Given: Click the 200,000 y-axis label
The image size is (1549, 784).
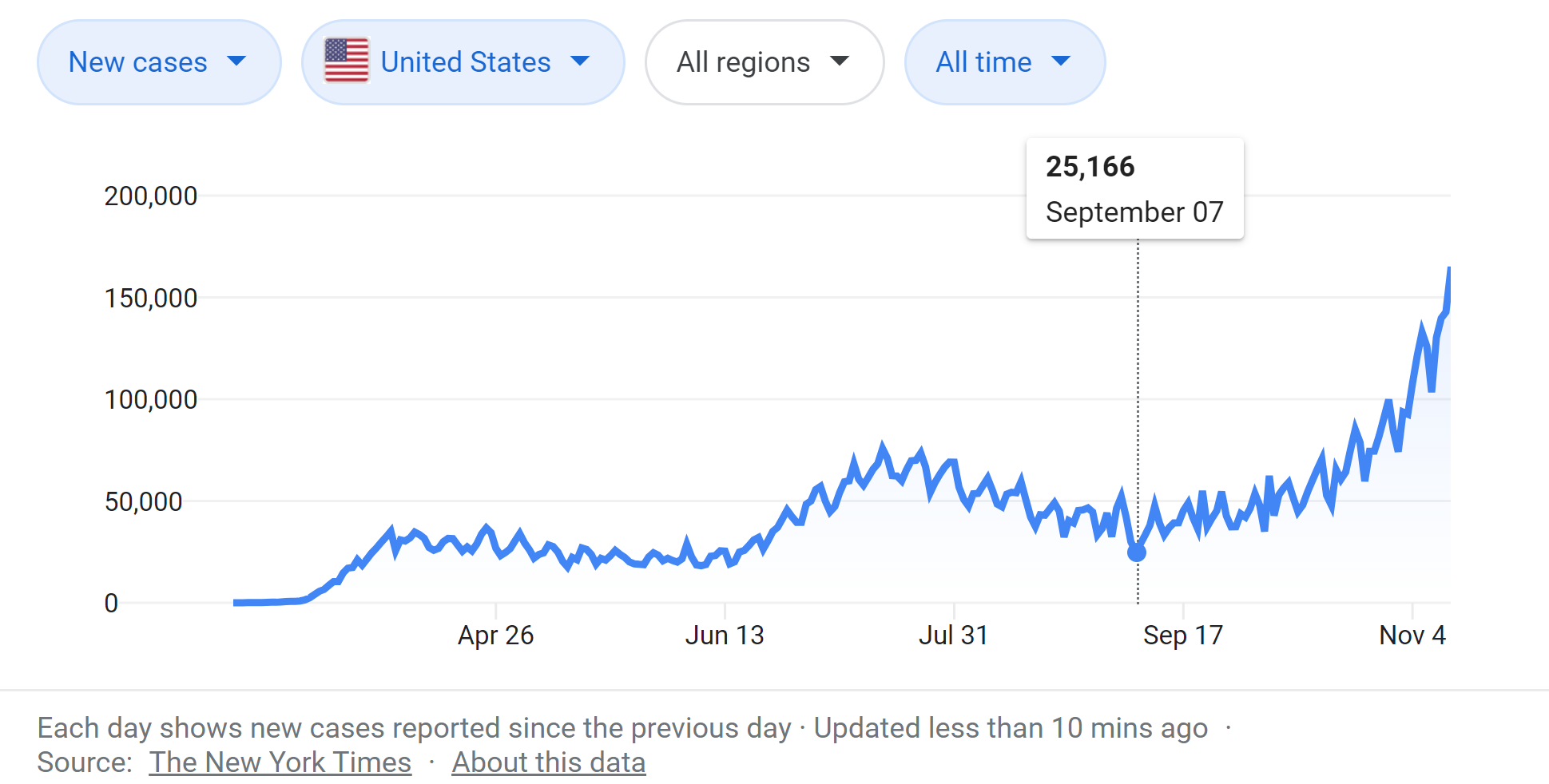Looking at the screenshot, I should (x=151, y=196).
